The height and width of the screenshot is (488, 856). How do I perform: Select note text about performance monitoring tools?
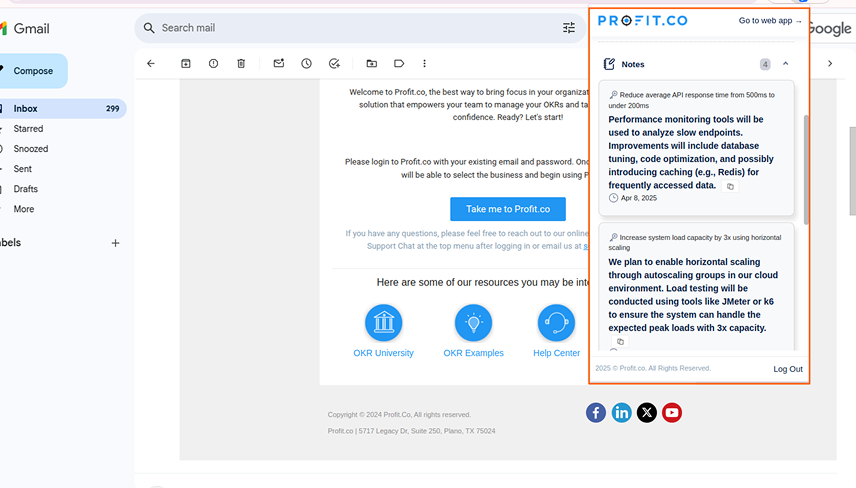pyautogui.click(x=691, y=152)
